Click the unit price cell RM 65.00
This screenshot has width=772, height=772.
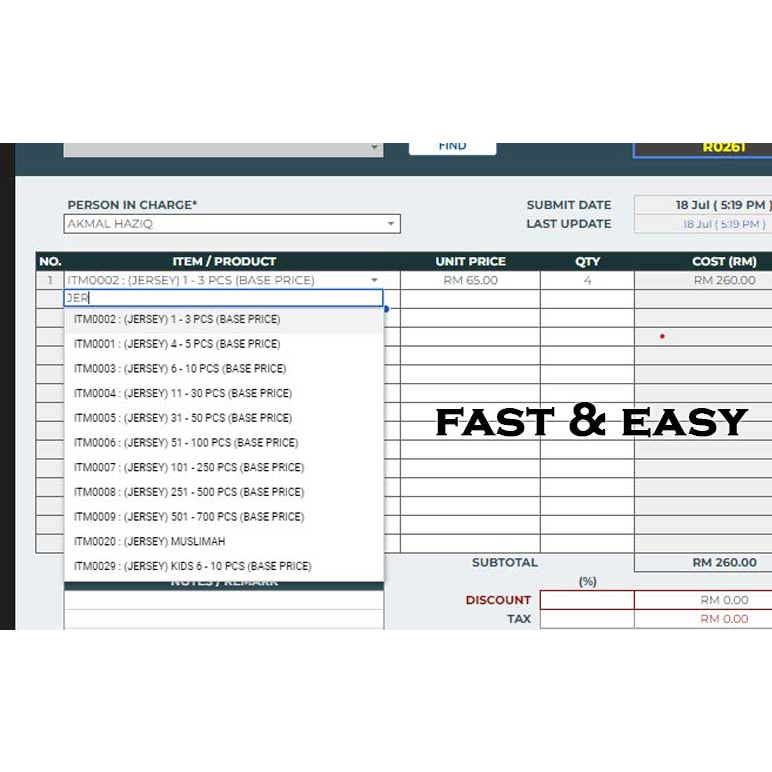coord(470,281)
